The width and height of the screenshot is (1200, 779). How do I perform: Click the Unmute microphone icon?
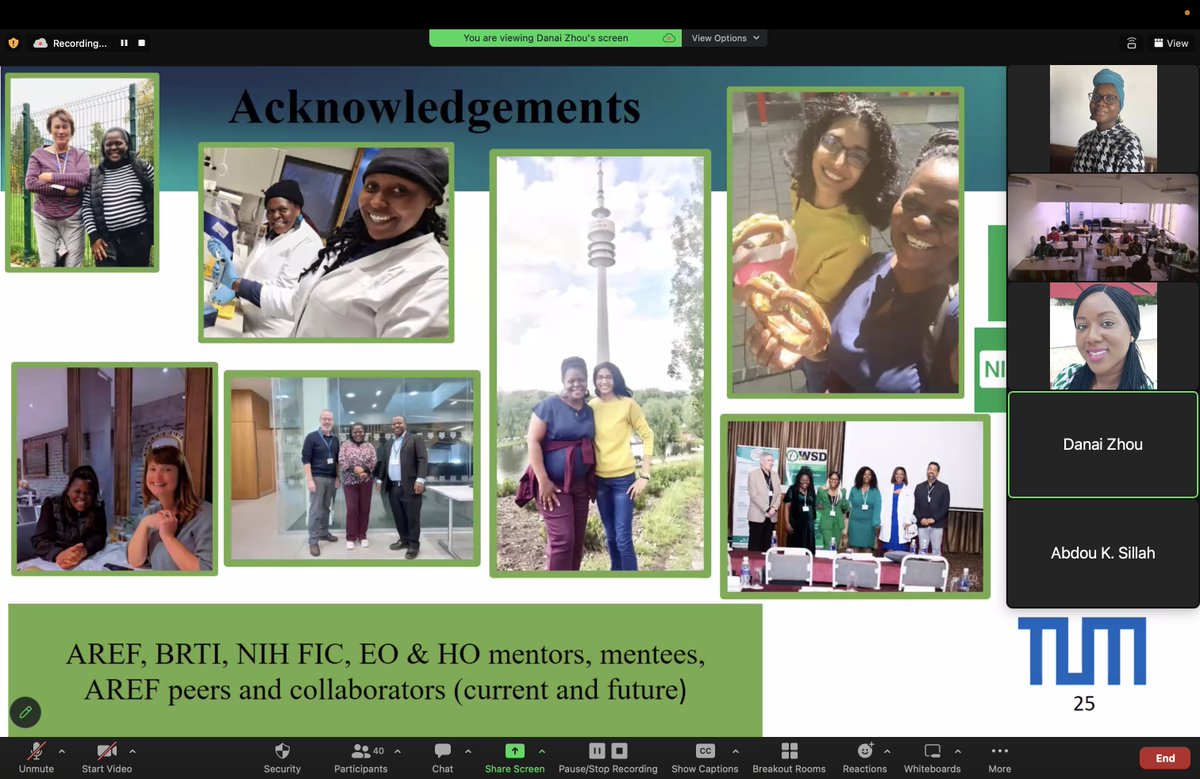pyautogui.click(x=36, y=751)
